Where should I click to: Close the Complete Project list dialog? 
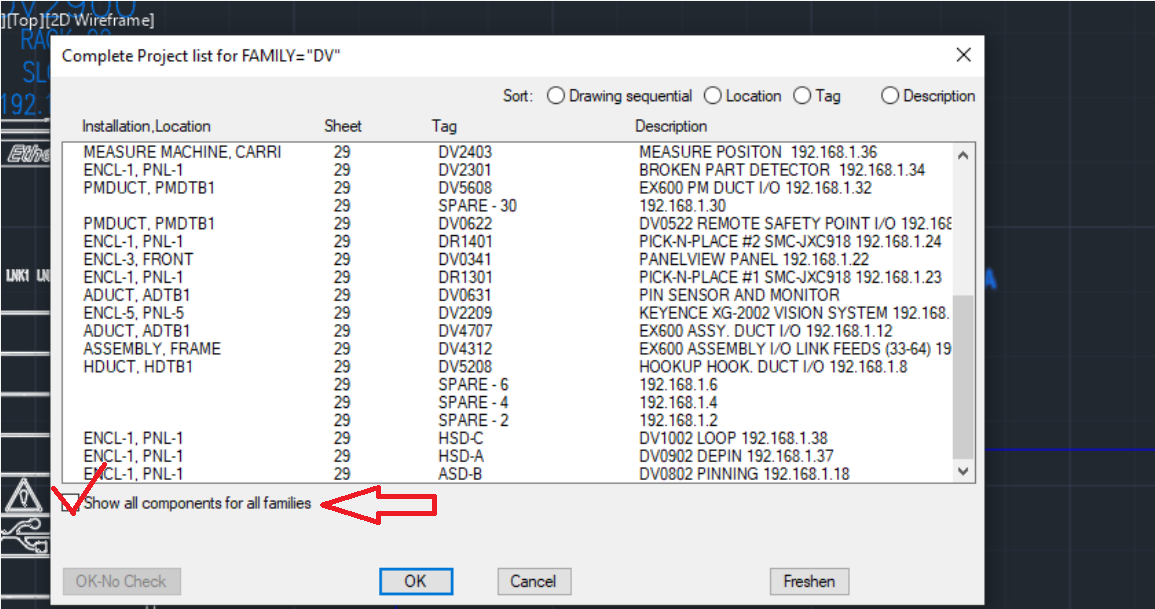point(963,55)
